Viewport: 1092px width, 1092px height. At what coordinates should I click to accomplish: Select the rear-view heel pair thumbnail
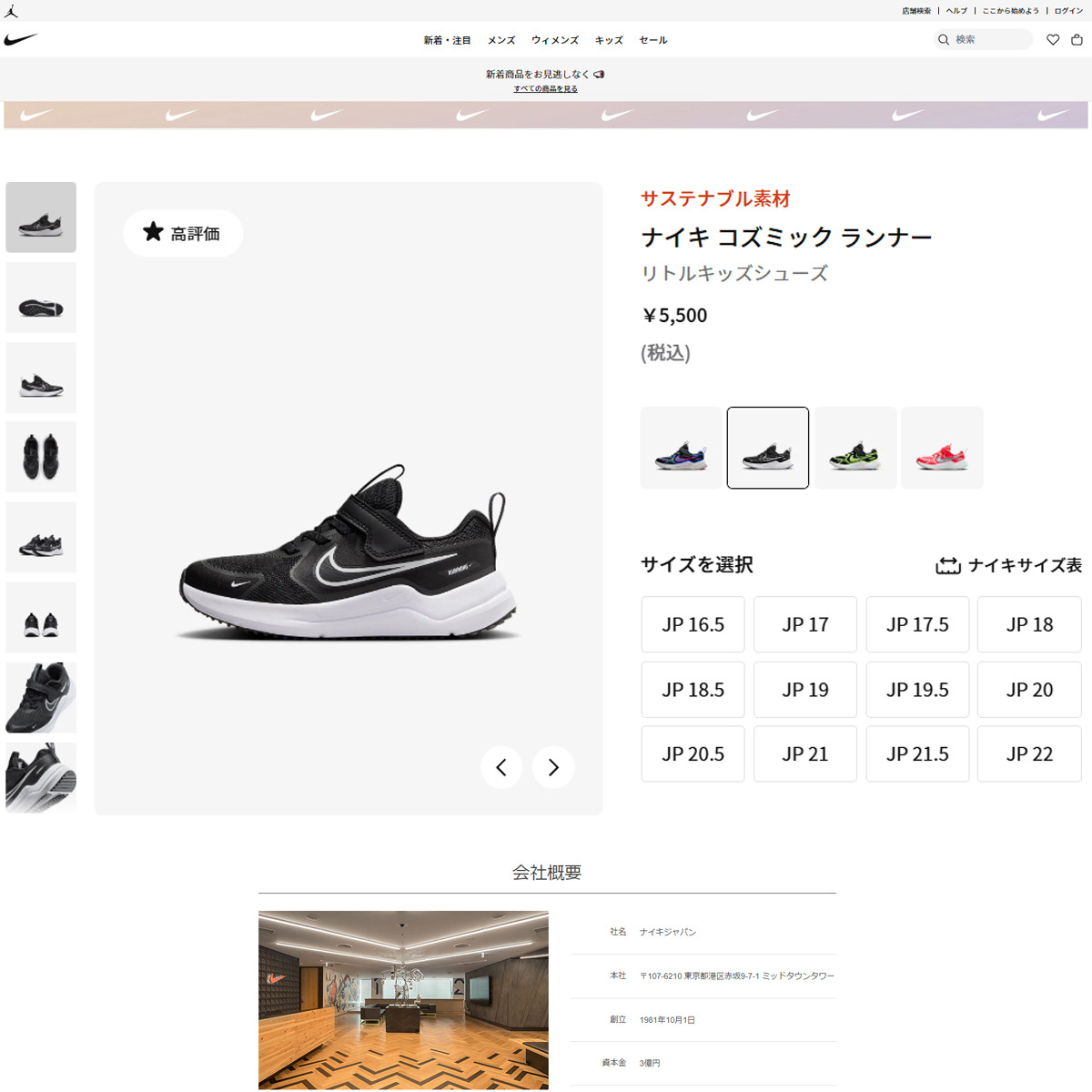[x=41, y=617]
